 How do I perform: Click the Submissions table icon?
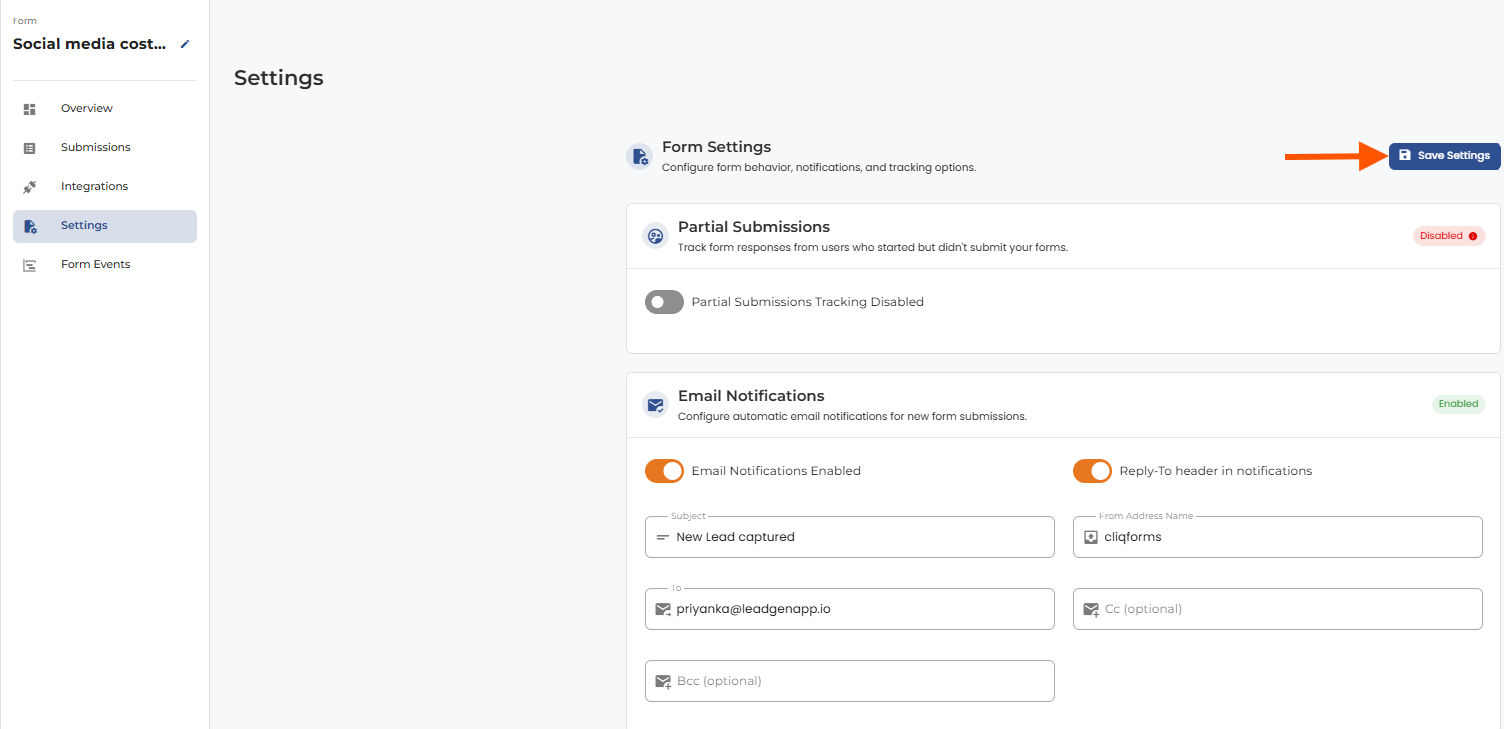coord(30,148)
